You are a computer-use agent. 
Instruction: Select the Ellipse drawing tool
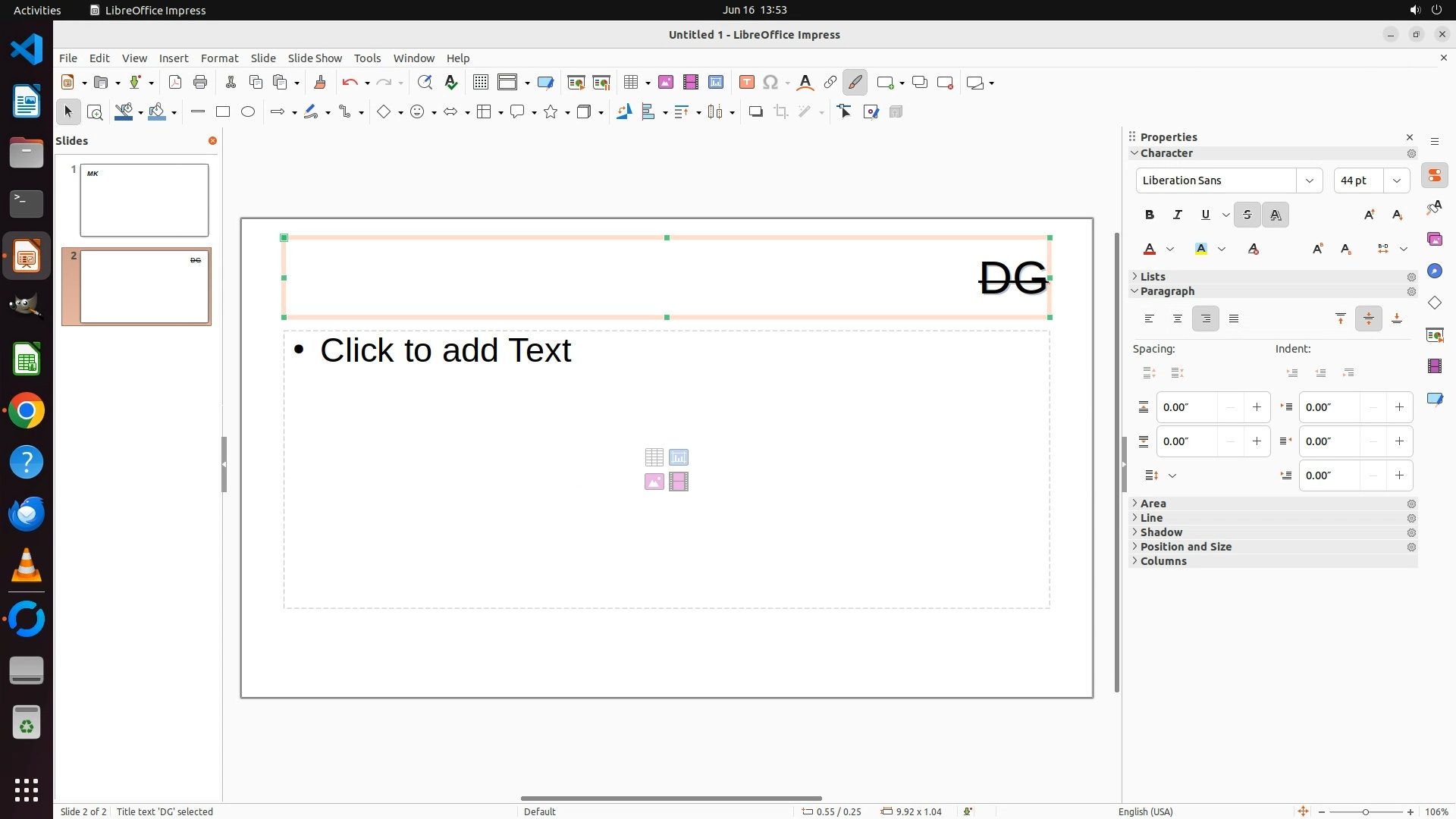248,112
